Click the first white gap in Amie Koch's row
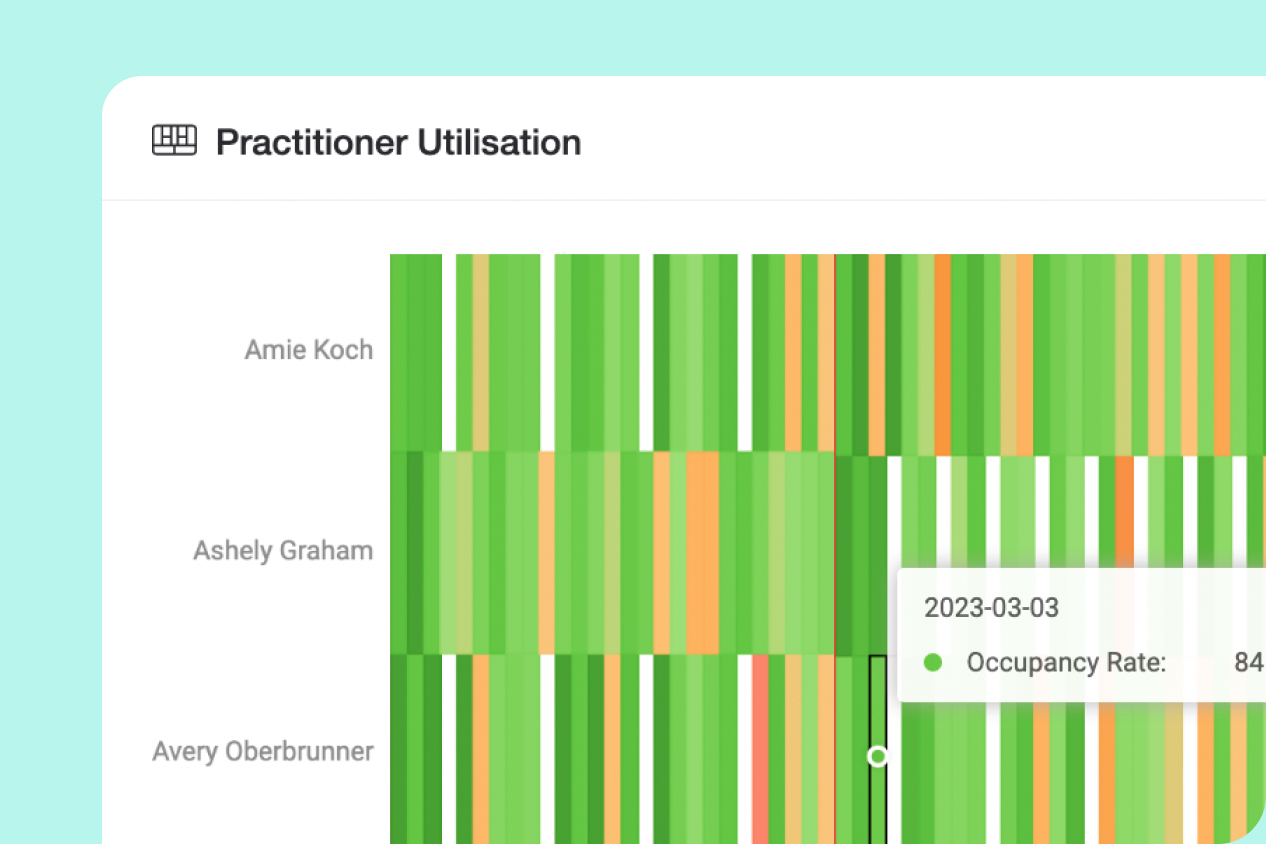 point(449,350)
